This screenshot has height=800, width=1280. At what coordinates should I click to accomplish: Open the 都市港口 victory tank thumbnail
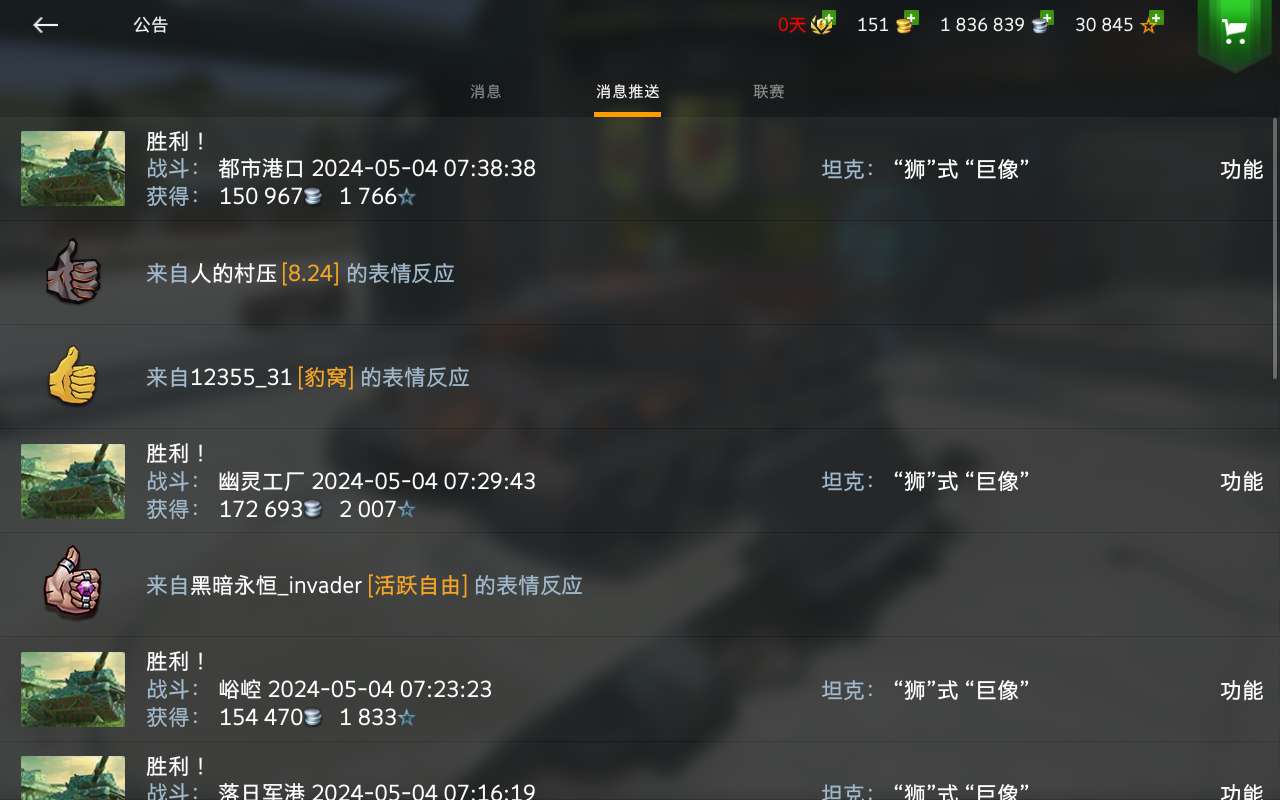(73, 169)
